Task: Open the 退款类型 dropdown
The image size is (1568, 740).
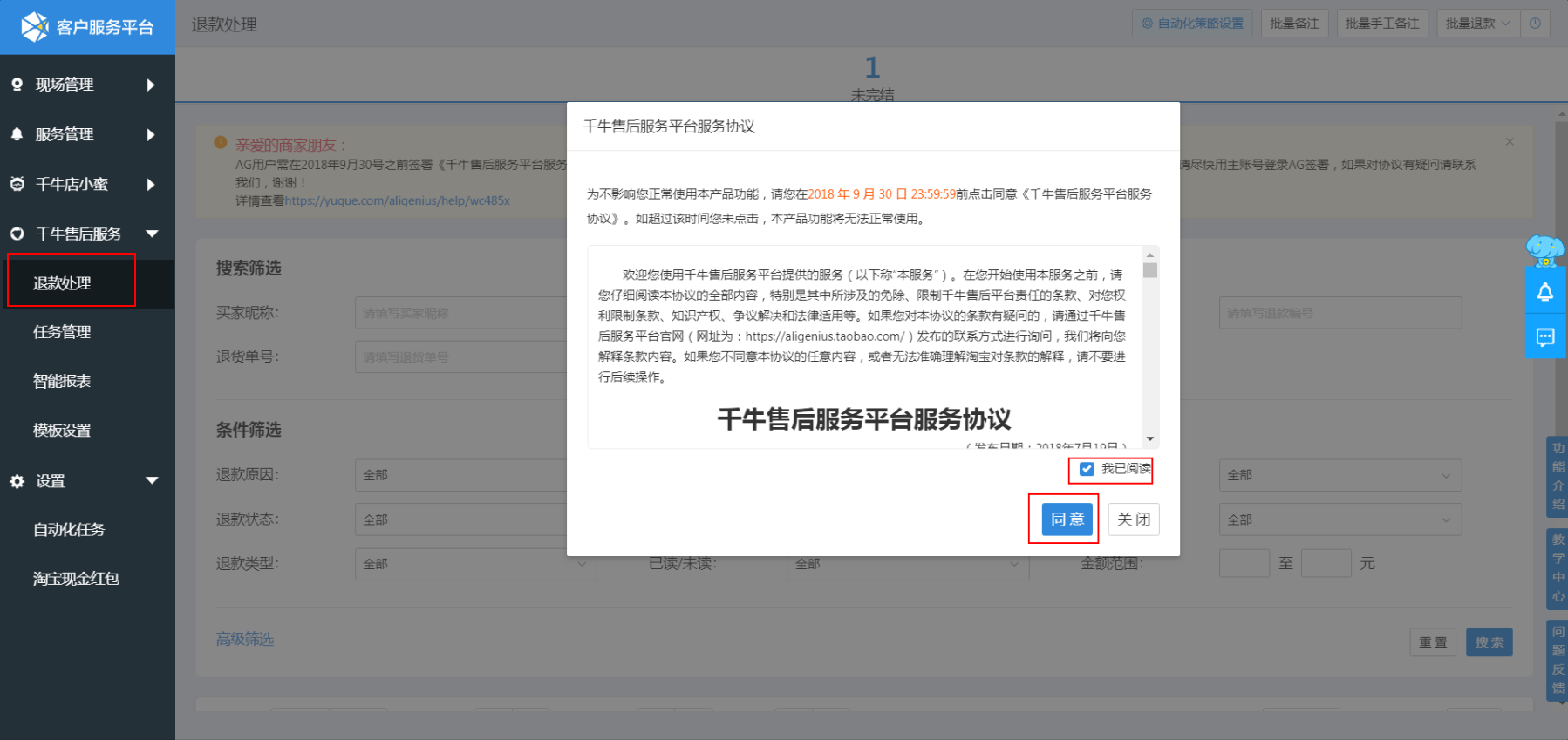Action: click(475, 564)
